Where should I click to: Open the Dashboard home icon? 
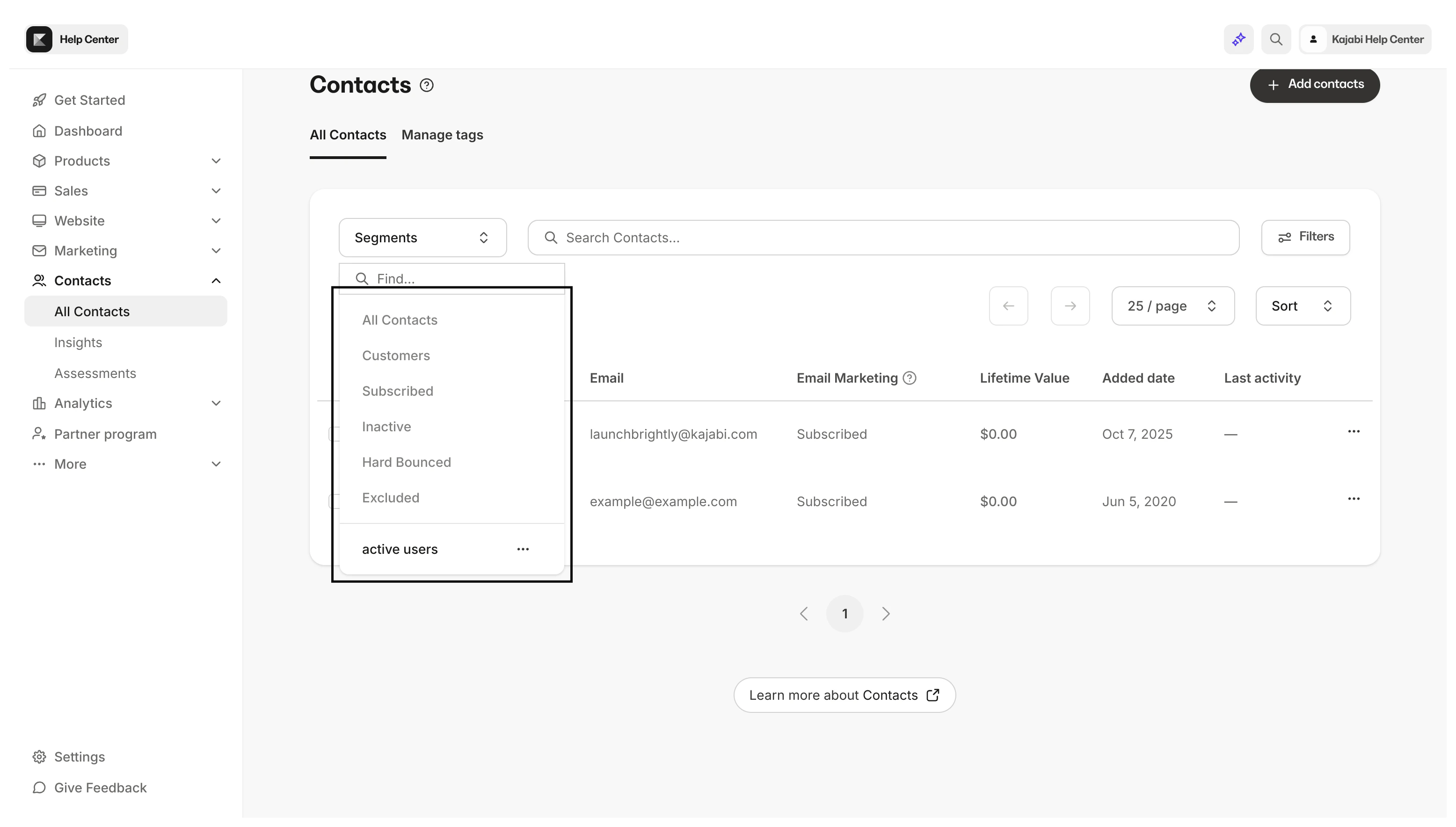pyautogui.click(x=39, y=131)
